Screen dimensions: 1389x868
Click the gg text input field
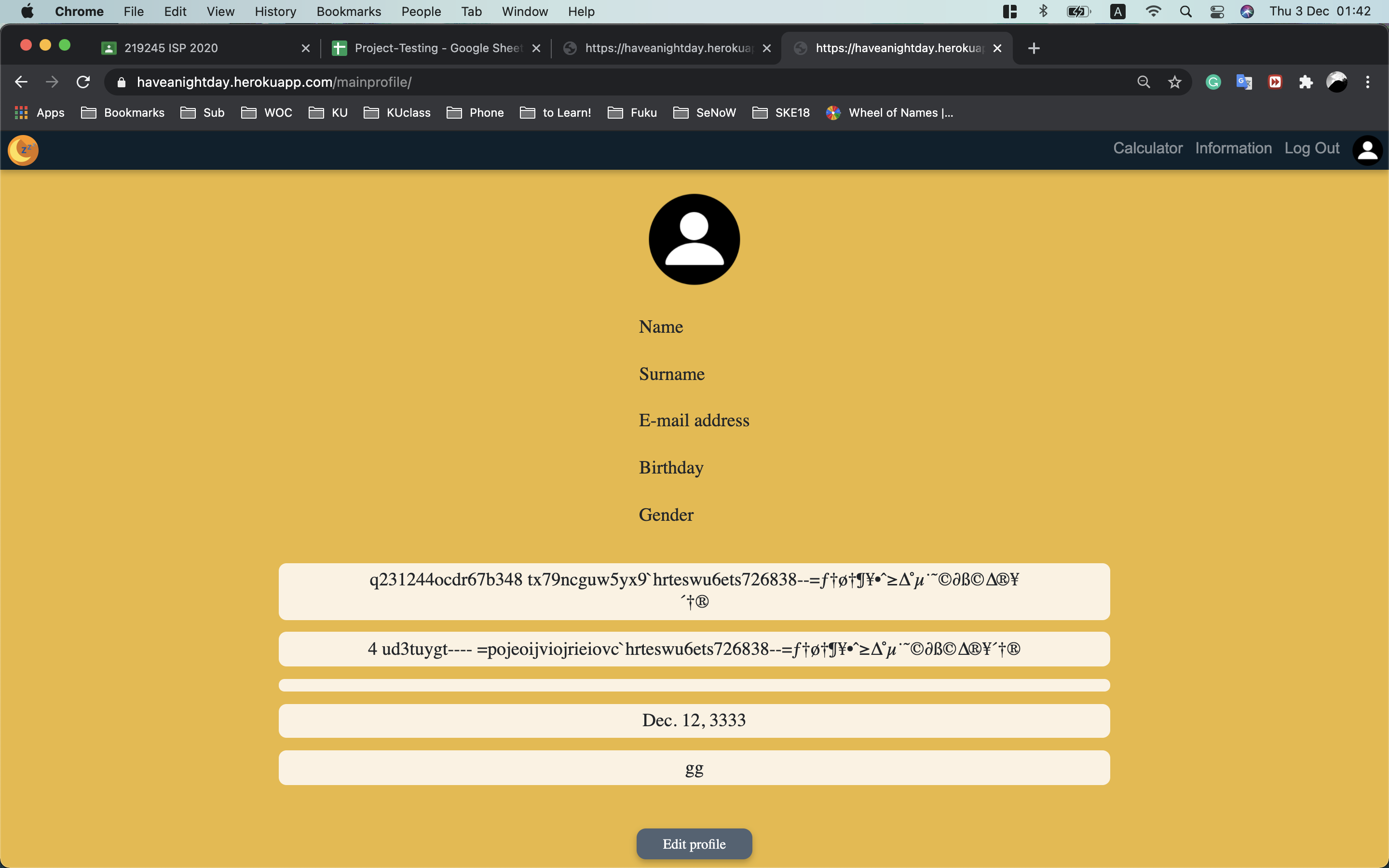click(694, 768)
